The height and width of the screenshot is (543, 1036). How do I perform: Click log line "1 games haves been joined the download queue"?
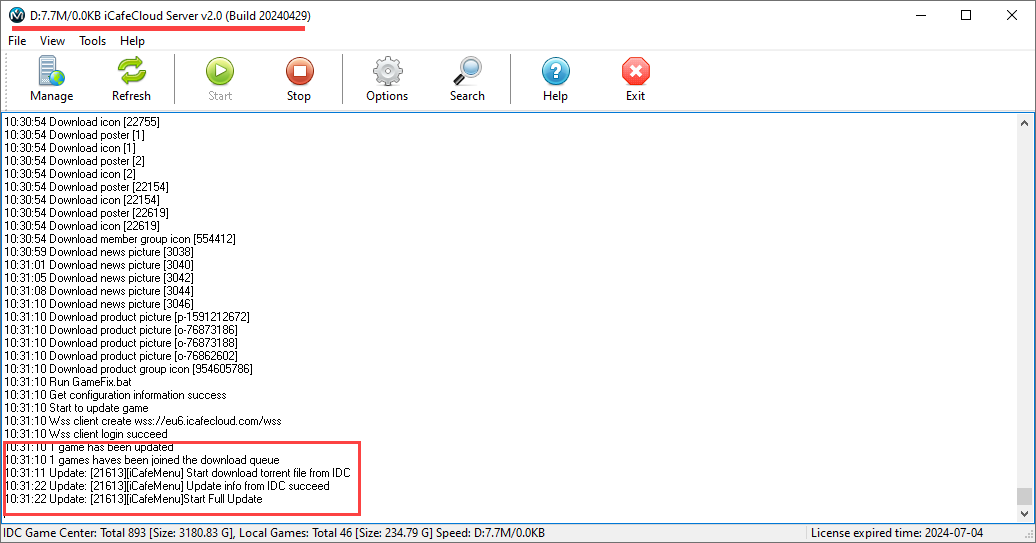142,460
